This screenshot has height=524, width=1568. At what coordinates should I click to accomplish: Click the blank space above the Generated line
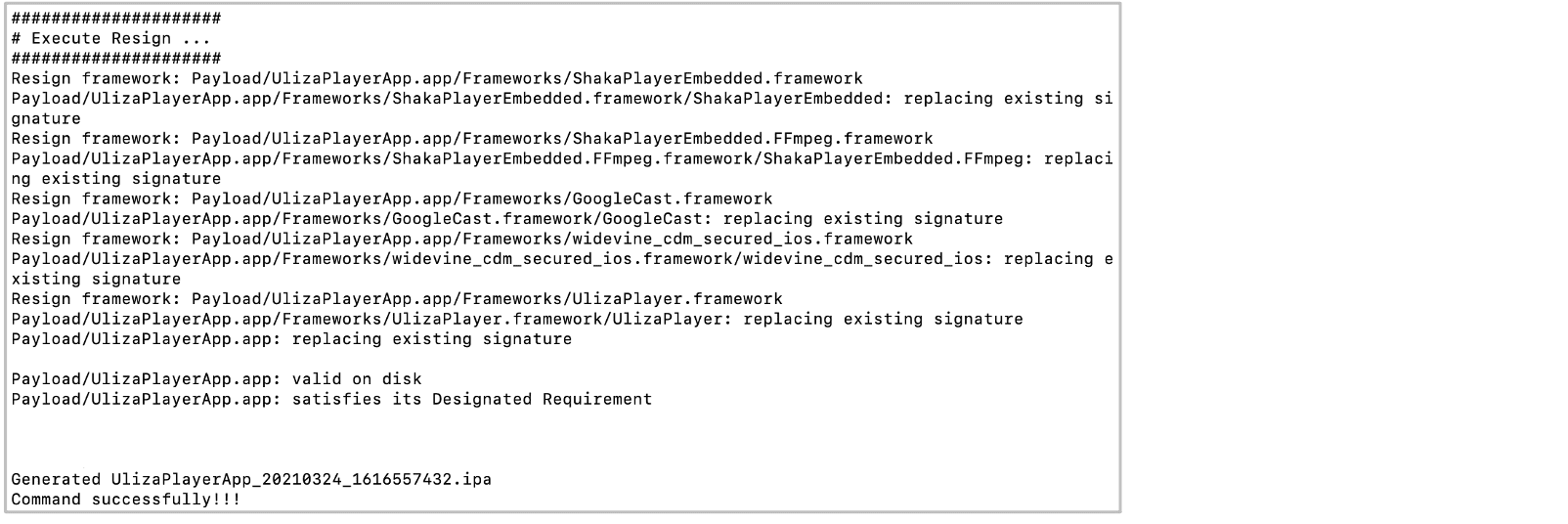click(391, 440)
